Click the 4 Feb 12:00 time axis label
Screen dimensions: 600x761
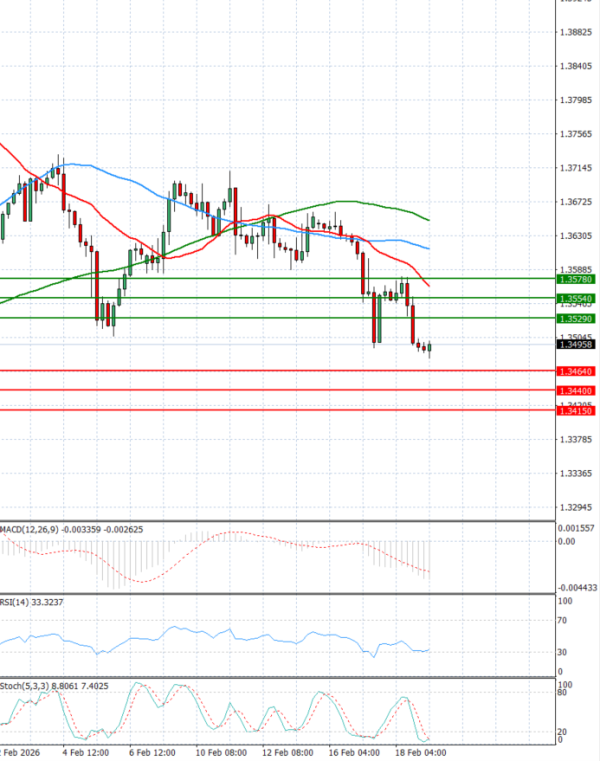pos(85,752)
